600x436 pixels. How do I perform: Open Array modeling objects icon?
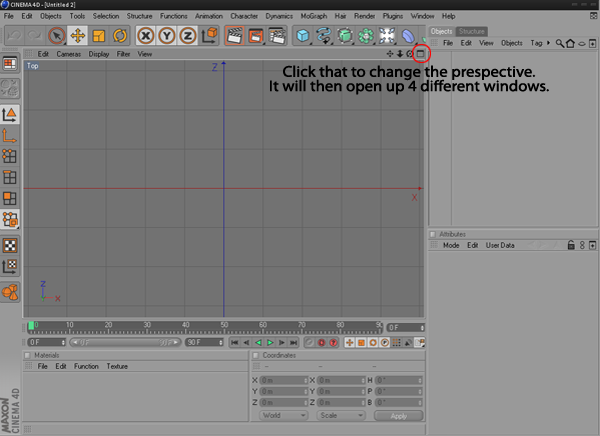[366, 36]
